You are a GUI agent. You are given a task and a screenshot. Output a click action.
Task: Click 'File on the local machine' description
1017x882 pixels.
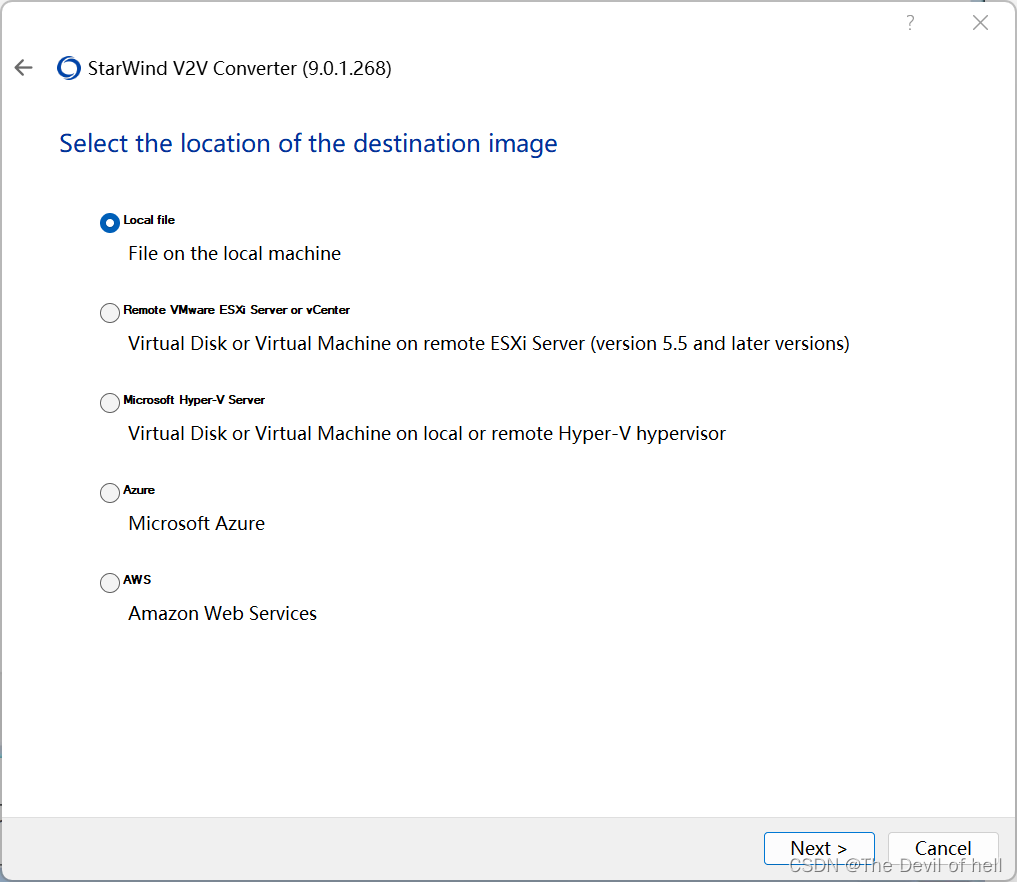234,253
